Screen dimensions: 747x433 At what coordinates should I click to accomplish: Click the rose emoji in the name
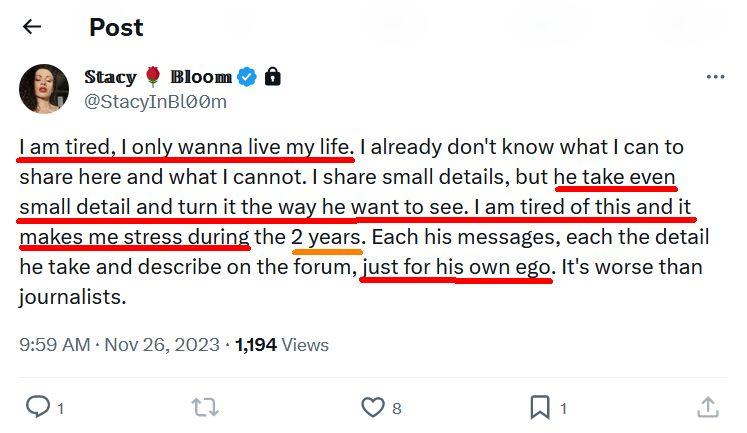click(152, 77)
